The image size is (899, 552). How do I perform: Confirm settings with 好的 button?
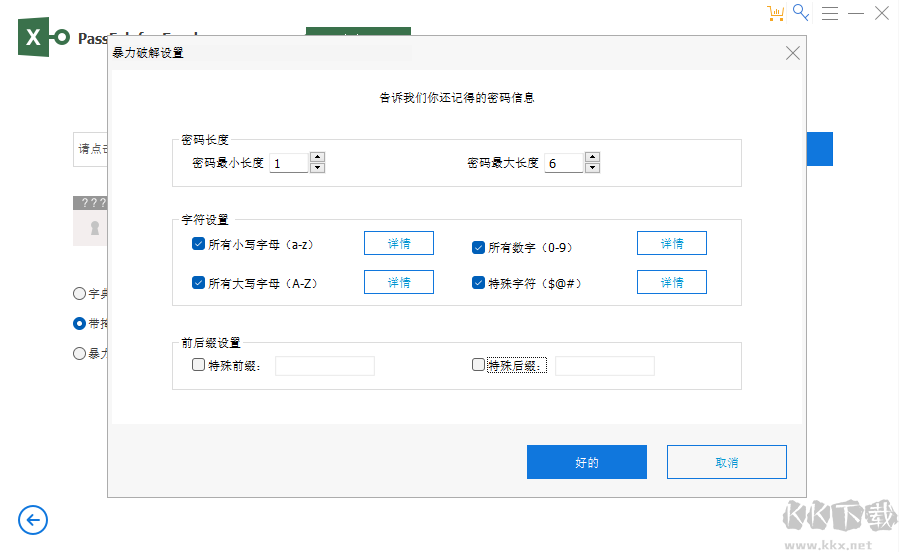tap(587, 462)
